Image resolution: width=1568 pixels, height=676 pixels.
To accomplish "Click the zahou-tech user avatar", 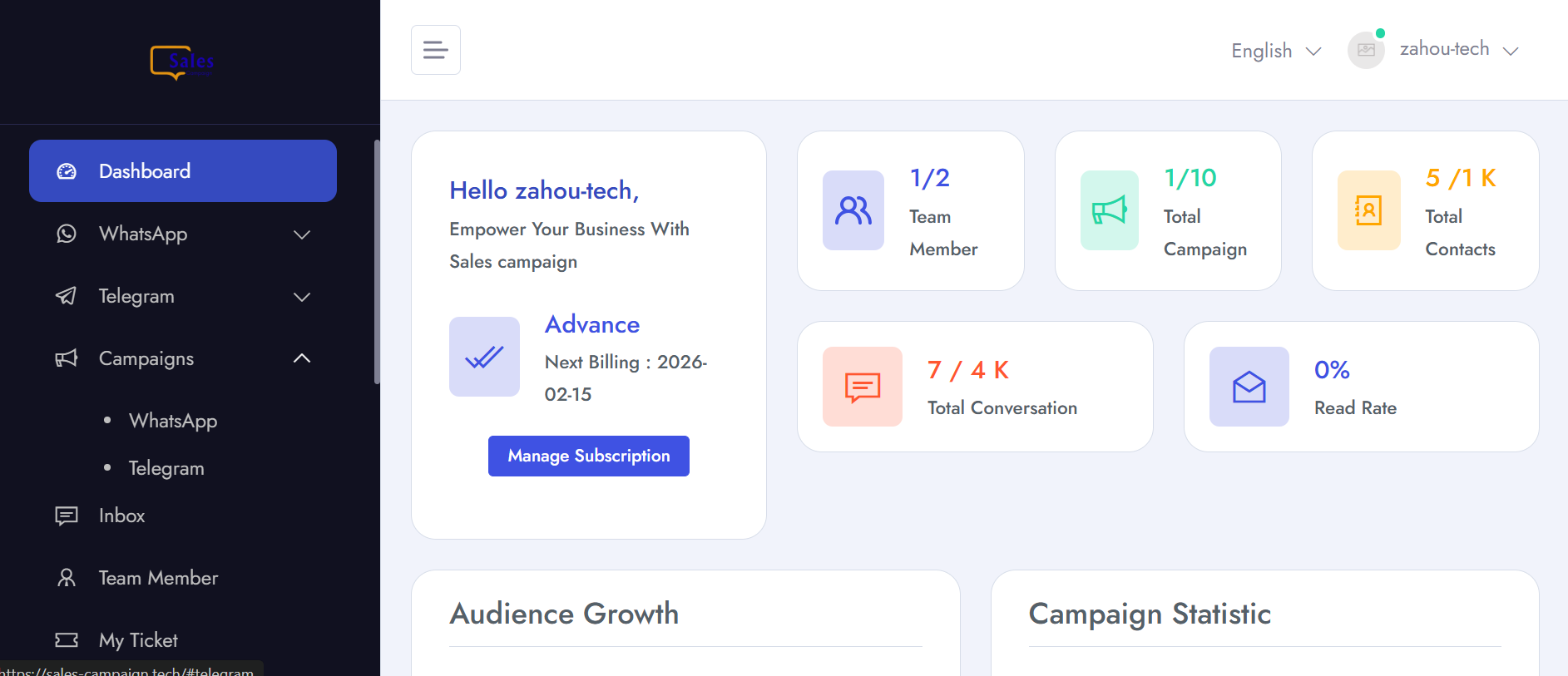I will [1365, 50].
